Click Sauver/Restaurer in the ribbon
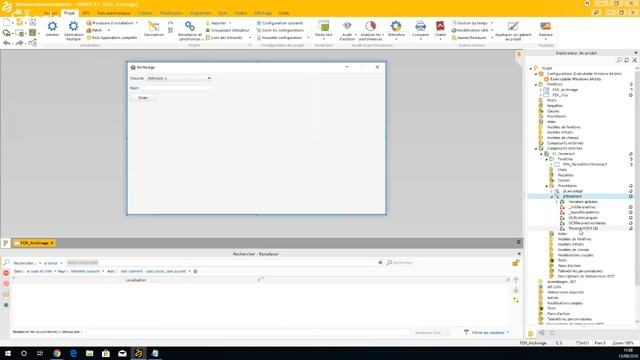This screenshot has width=640, height=360. [x=471, y=38]
